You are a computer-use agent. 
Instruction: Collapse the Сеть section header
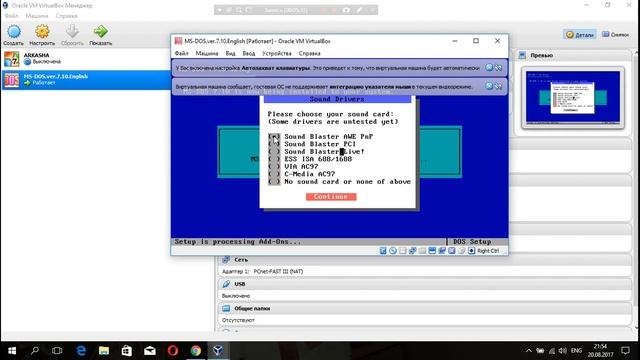424,260
